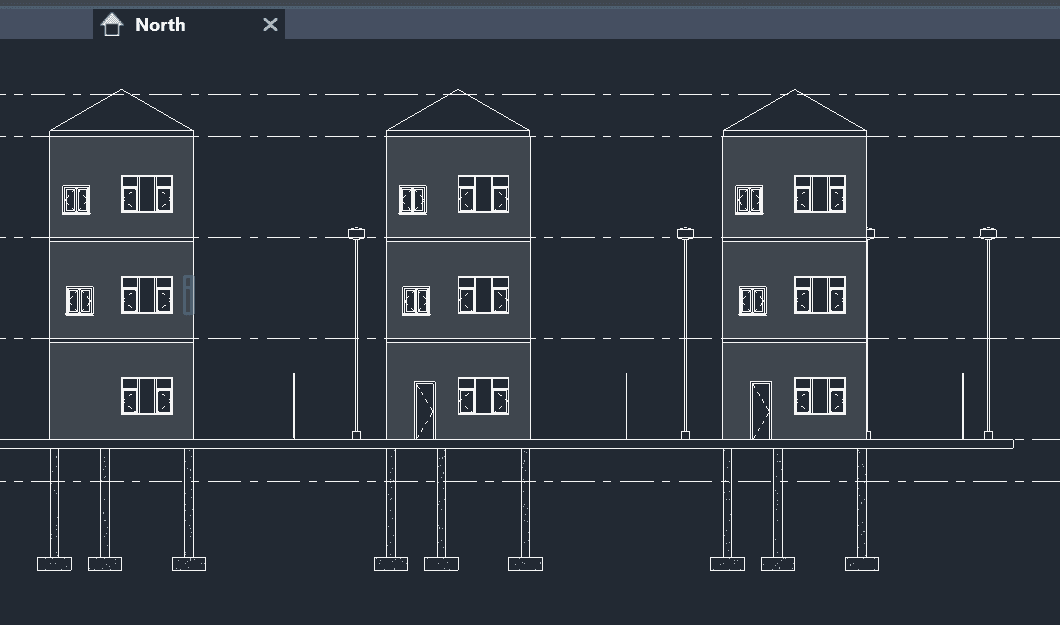Click the rightmost street lamp head
This screenshot has width=1060, height=625.
988,233
